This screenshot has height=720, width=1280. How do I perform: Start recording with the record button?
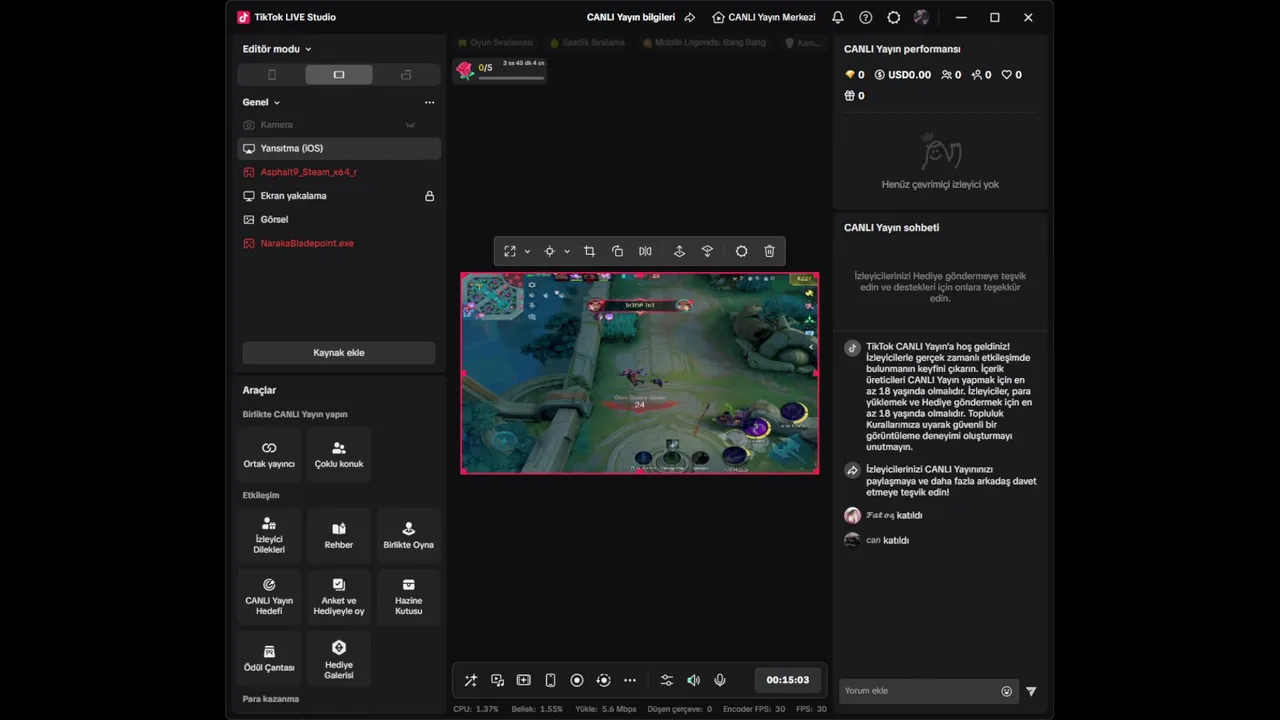(x=577, y=680)
